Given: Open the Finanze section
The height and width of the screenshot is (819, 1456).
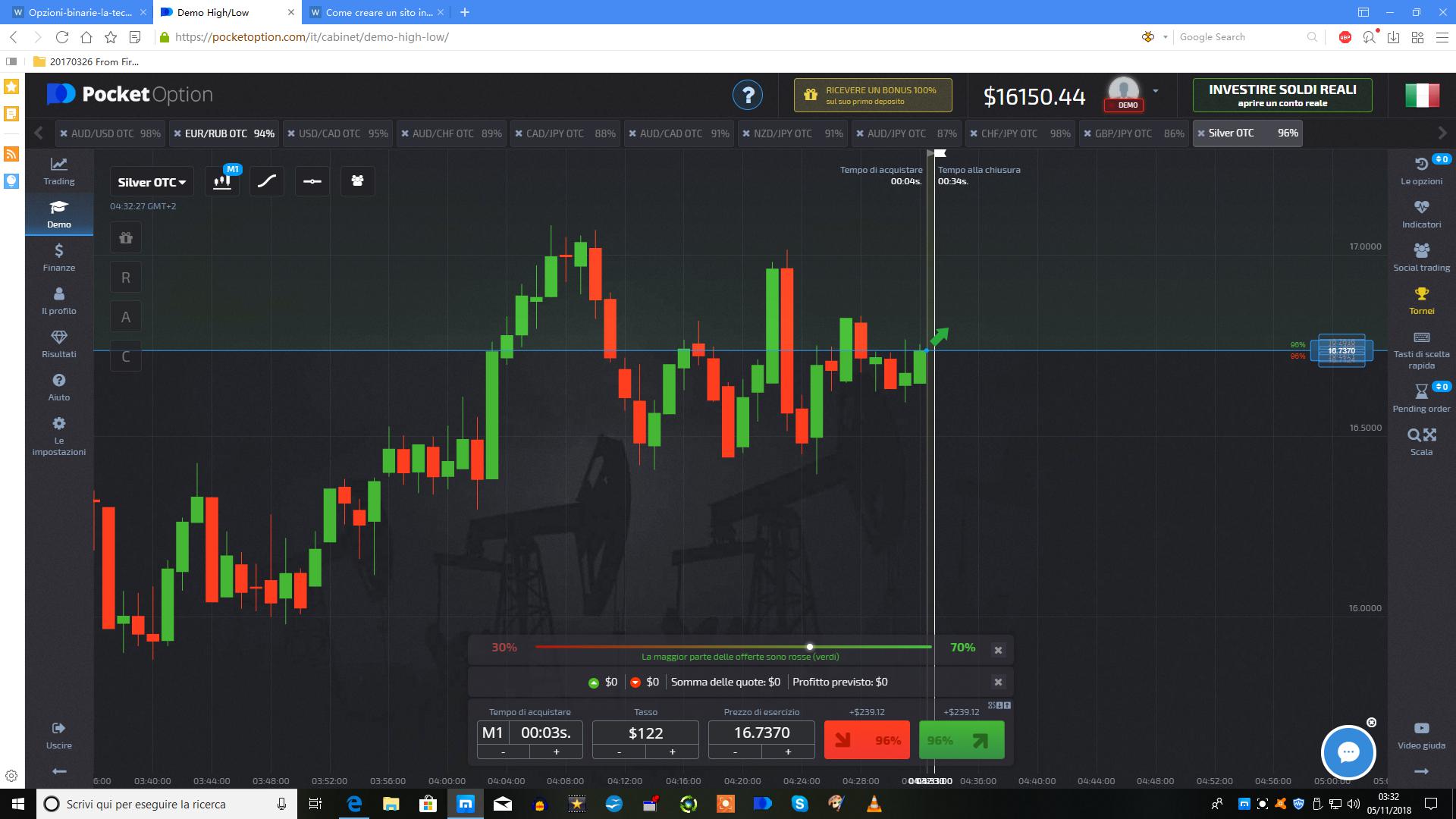Looking at the screenshot, I should 59,257.
